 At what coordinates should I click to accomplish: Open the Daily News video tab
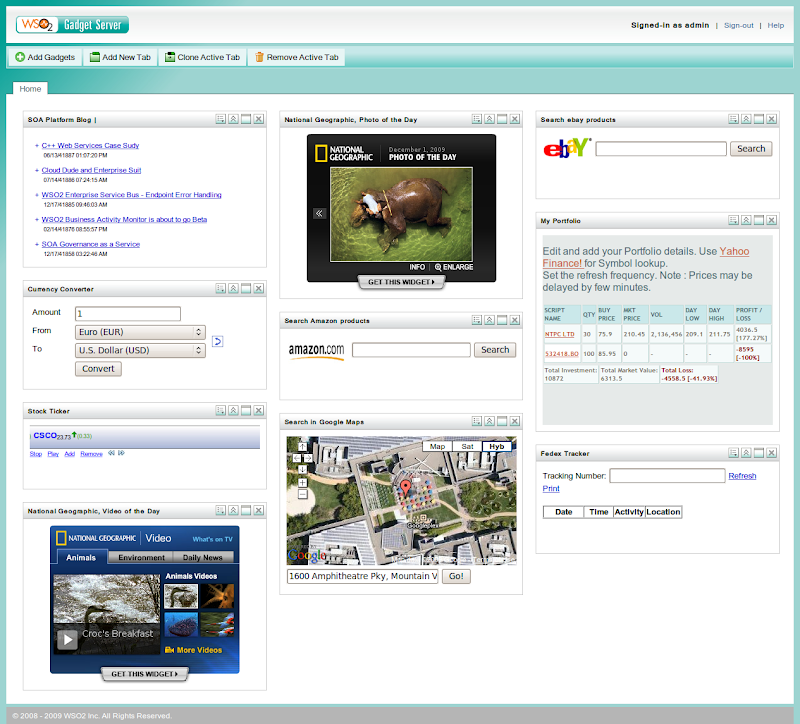(203, 557)
